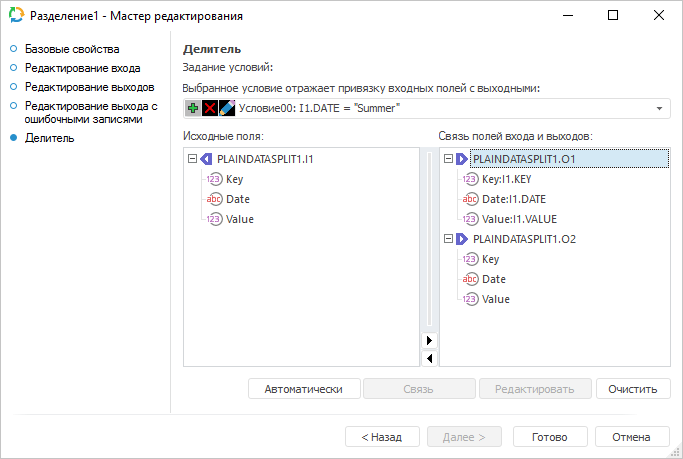Collapse the PLAINDATASPLIT1.O2 output node
This screenshot has height=459, width=683.
(448, 239)
